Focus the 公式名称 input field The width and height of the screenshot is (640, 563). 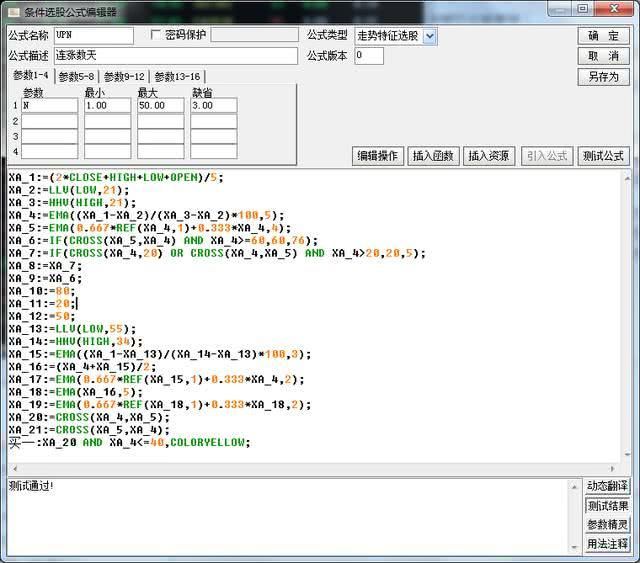pos(94,36)
